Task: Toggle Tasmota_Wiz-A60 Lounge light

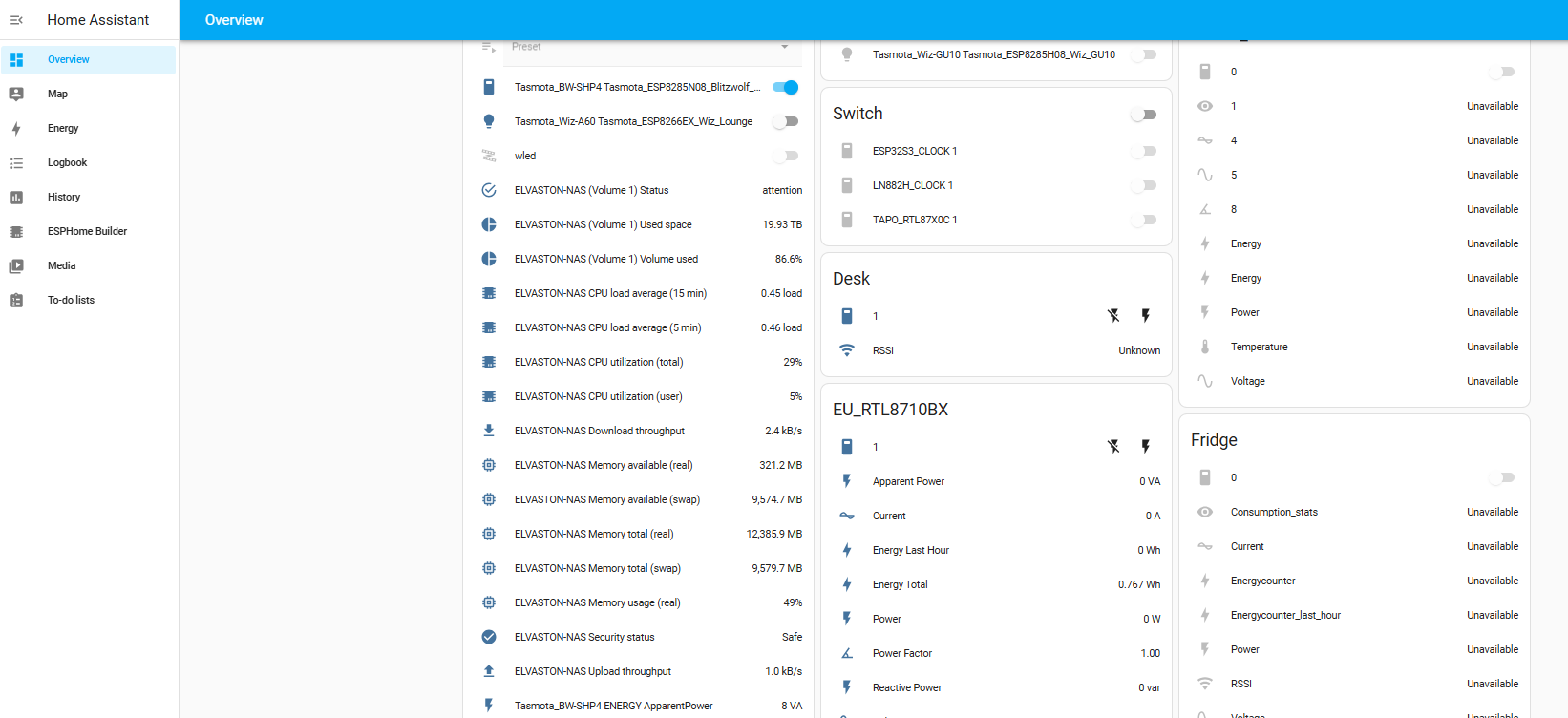Action: tap(786, 121)
